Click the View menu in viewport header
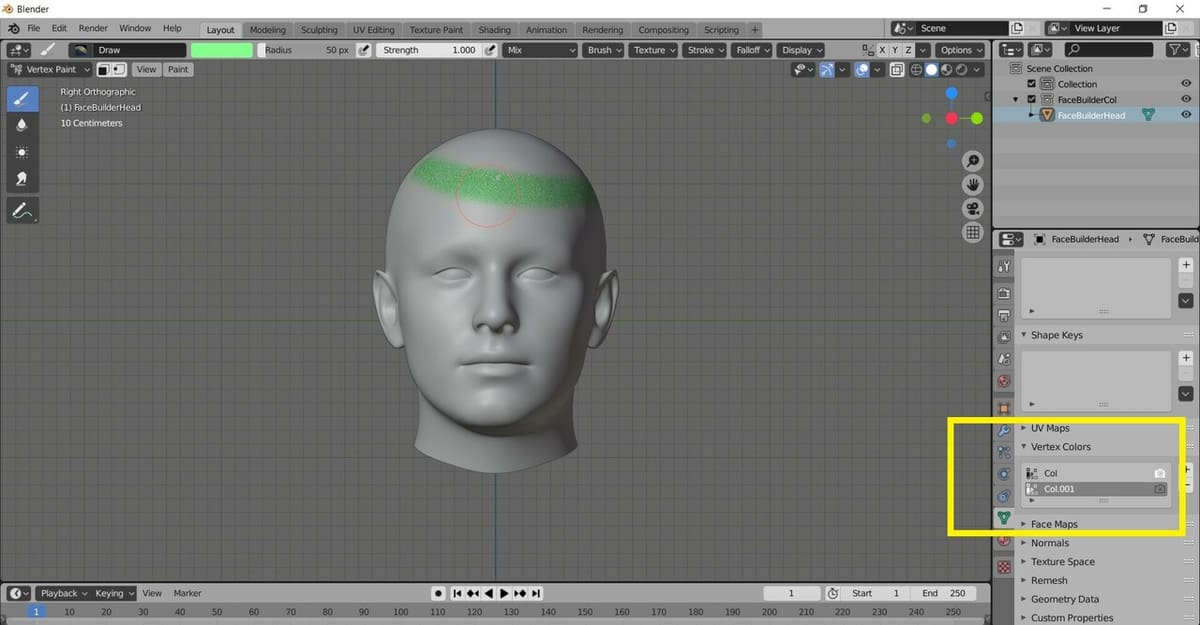This screenshot has width=1200, height=625. tap(147, 69)
